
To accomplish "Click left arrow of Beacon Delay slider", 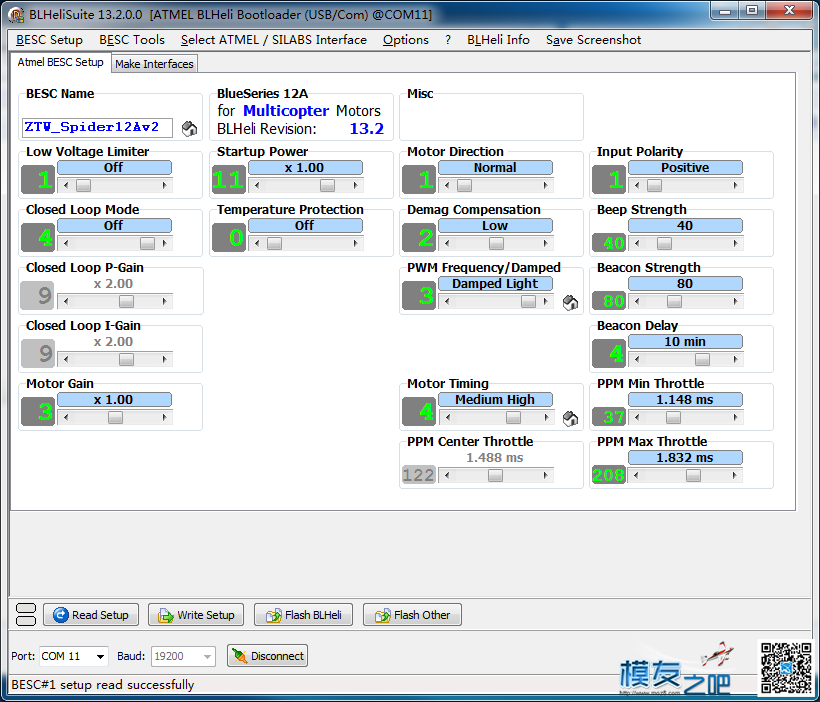I will coord(636,359).
